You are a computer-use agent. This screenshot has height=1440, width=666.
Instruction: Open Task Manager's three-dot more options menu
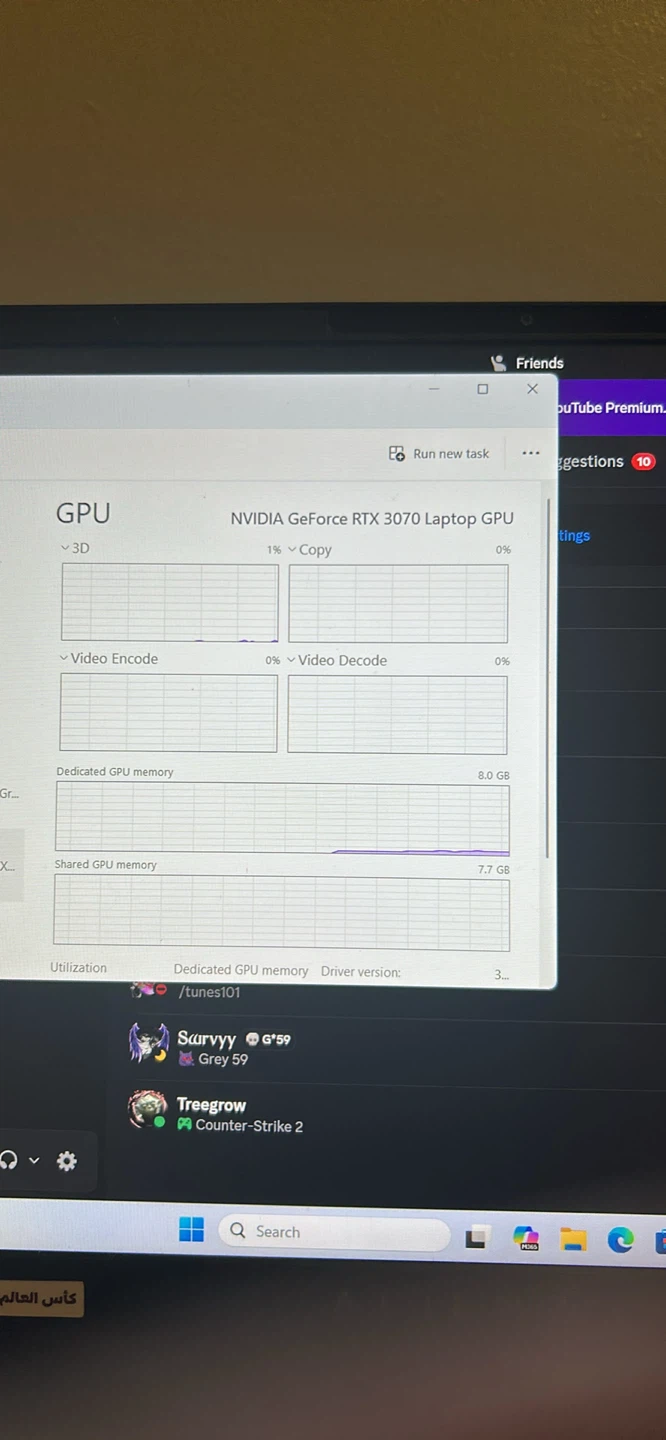(x=531, y=453)
